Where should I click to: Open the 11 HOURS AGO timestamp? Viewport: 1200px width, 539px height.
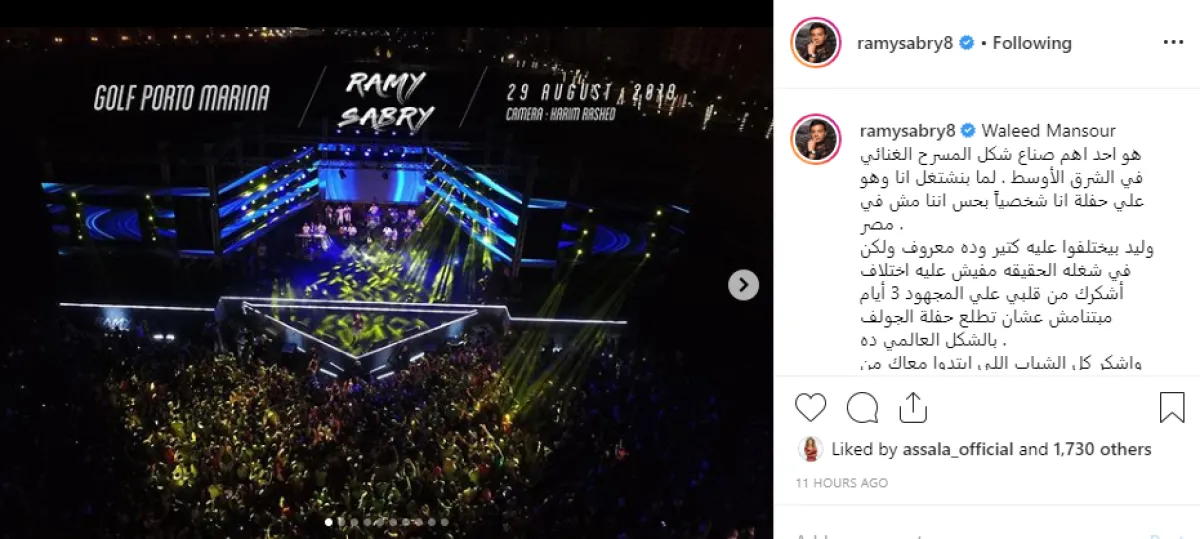pyautogui.click(x=841, y=483)
